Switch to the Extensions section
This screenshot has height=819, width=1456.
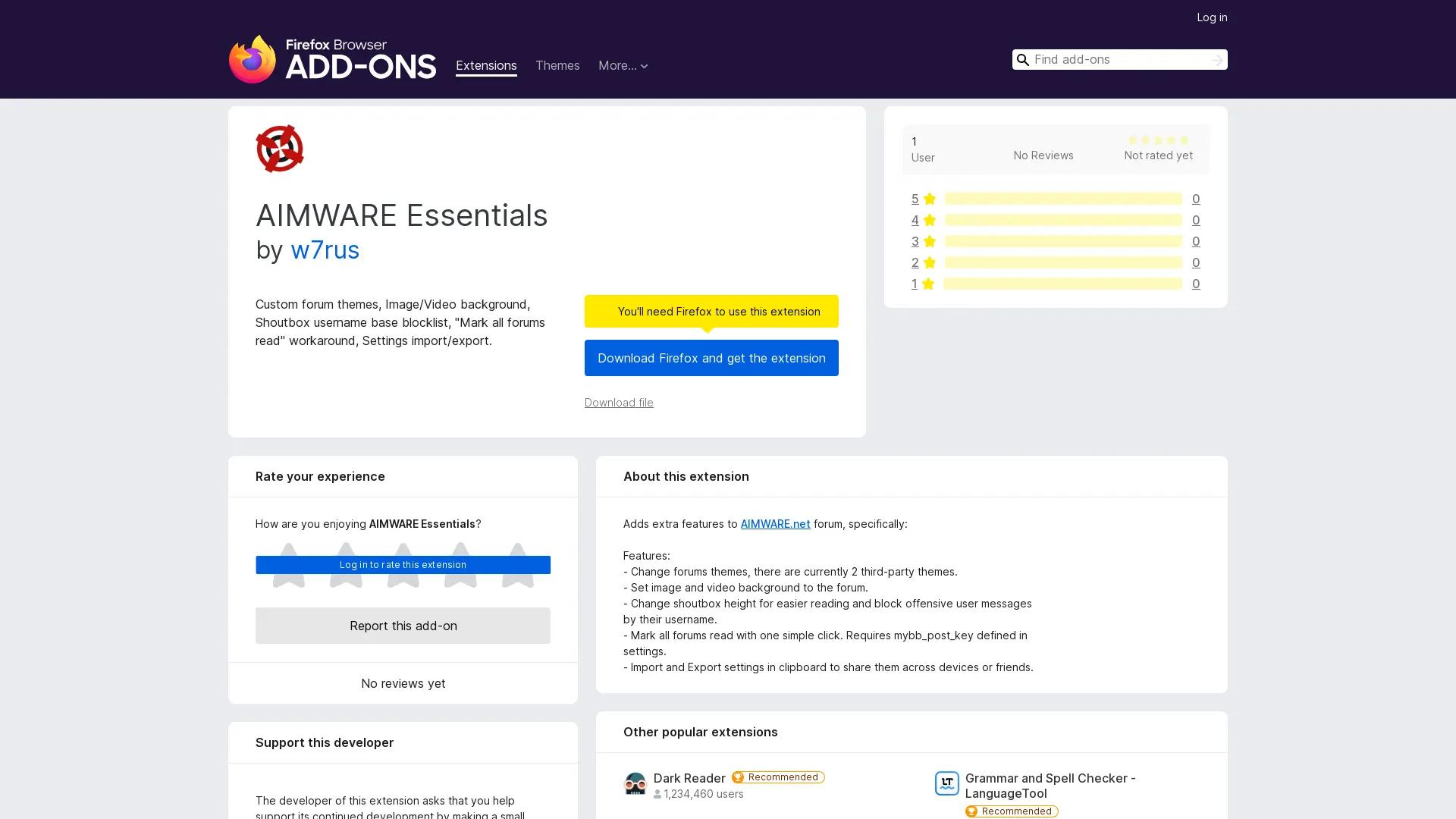point(486,65)
